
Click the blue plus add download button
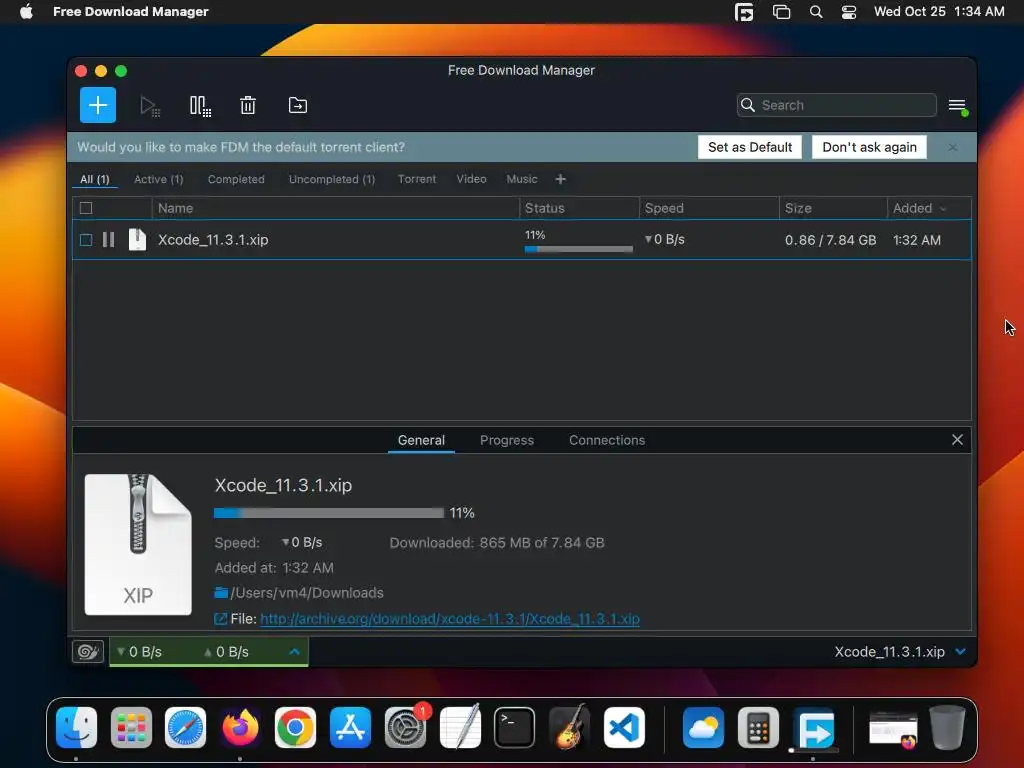(98, 105)
